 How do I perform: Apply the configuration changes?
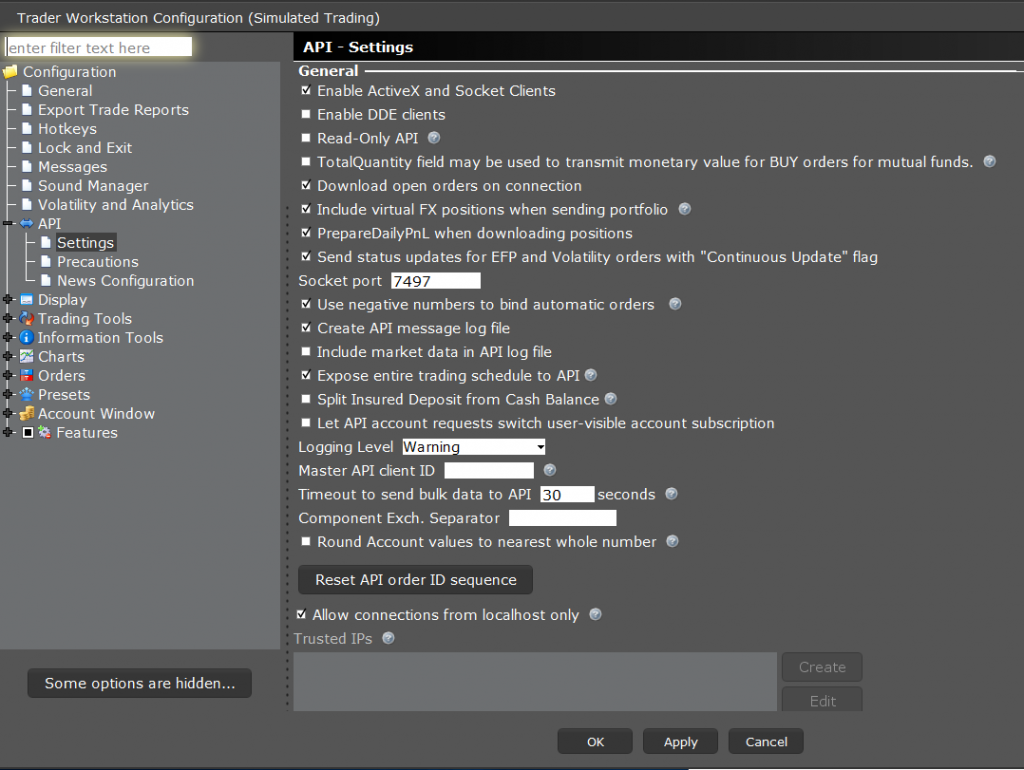[680, 741]
